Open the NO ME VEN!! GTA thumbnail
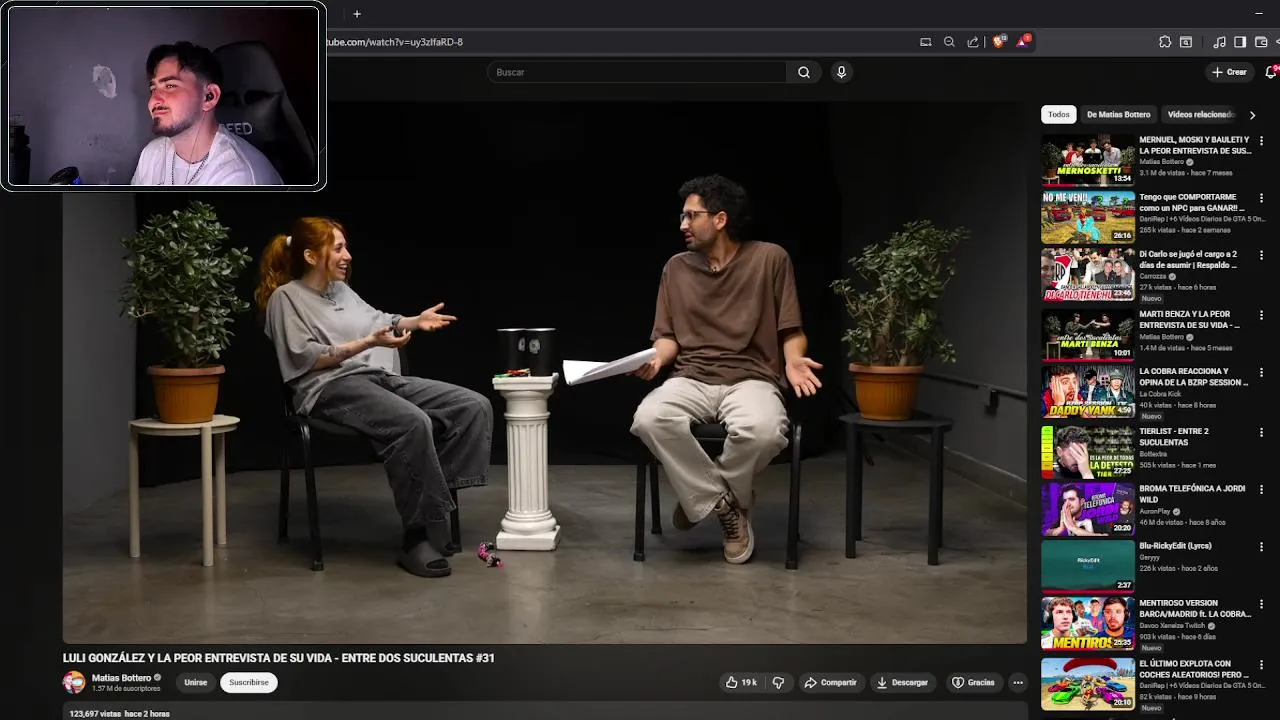The width and height of the screenshot is (1280, 720). pyautogui.click(x=1088, y=217)
